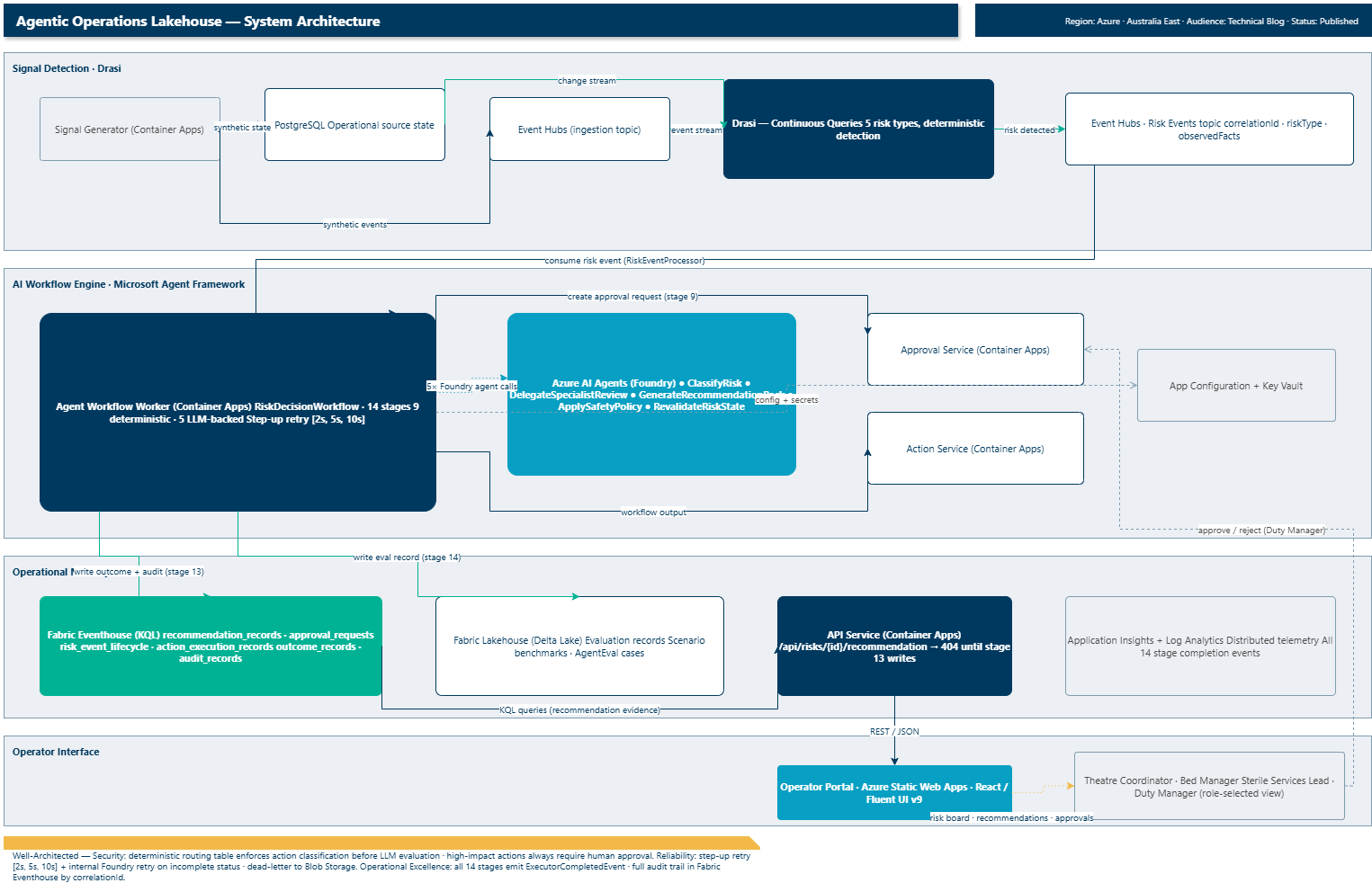Click the 'synthetic state' connector label
Screen dimensions: 1372x883
242,128
